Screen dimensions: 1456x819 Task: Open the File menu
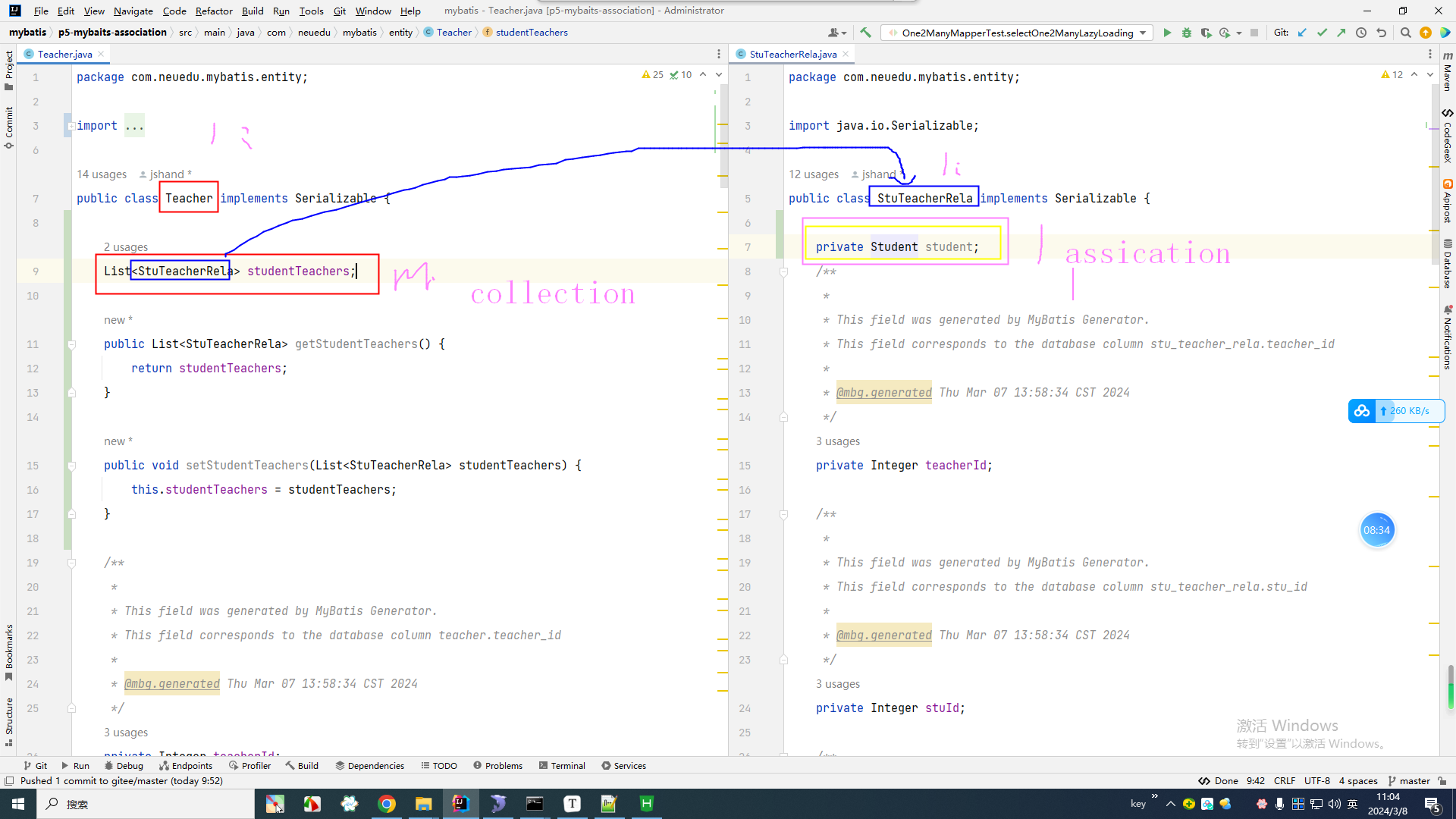41,11
